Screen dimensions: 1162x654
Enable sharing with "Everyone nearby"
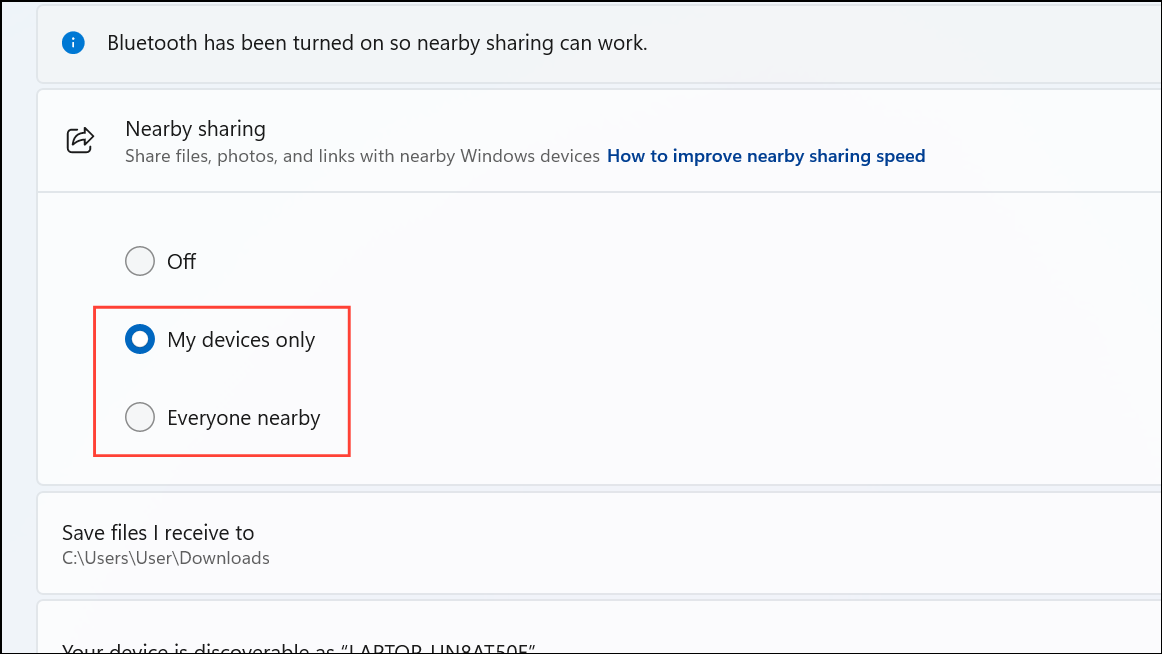140,417
